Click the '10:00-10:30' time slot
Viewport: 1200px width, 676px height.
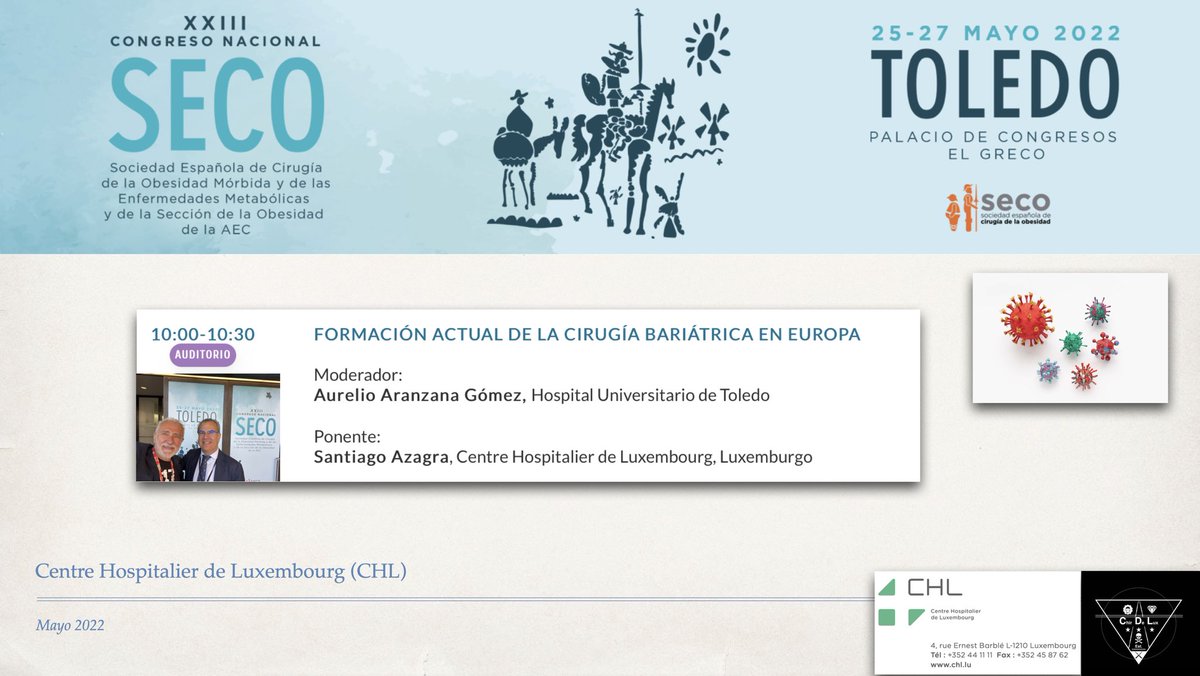[x=203, y=334]
